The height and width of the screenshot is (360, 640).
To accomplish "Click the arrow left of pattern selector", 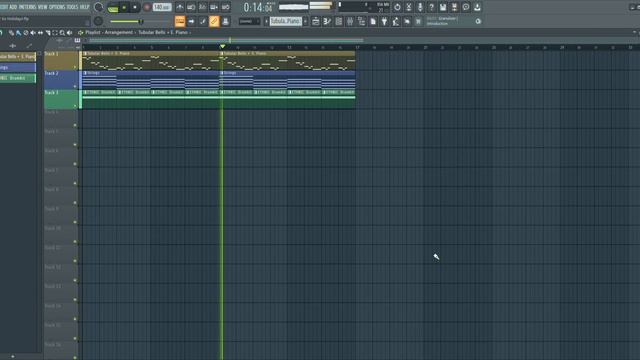I will coord(266,21).
